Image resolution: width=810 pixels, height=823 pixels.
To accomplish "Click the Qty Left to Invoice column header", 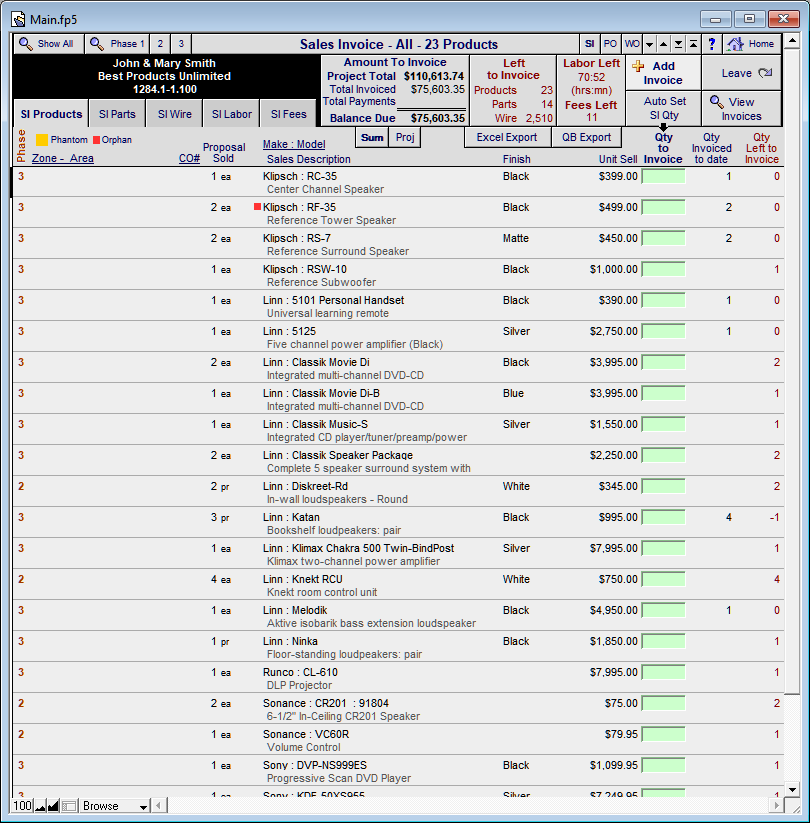I will pyautogui.click(x=761, y=149).
